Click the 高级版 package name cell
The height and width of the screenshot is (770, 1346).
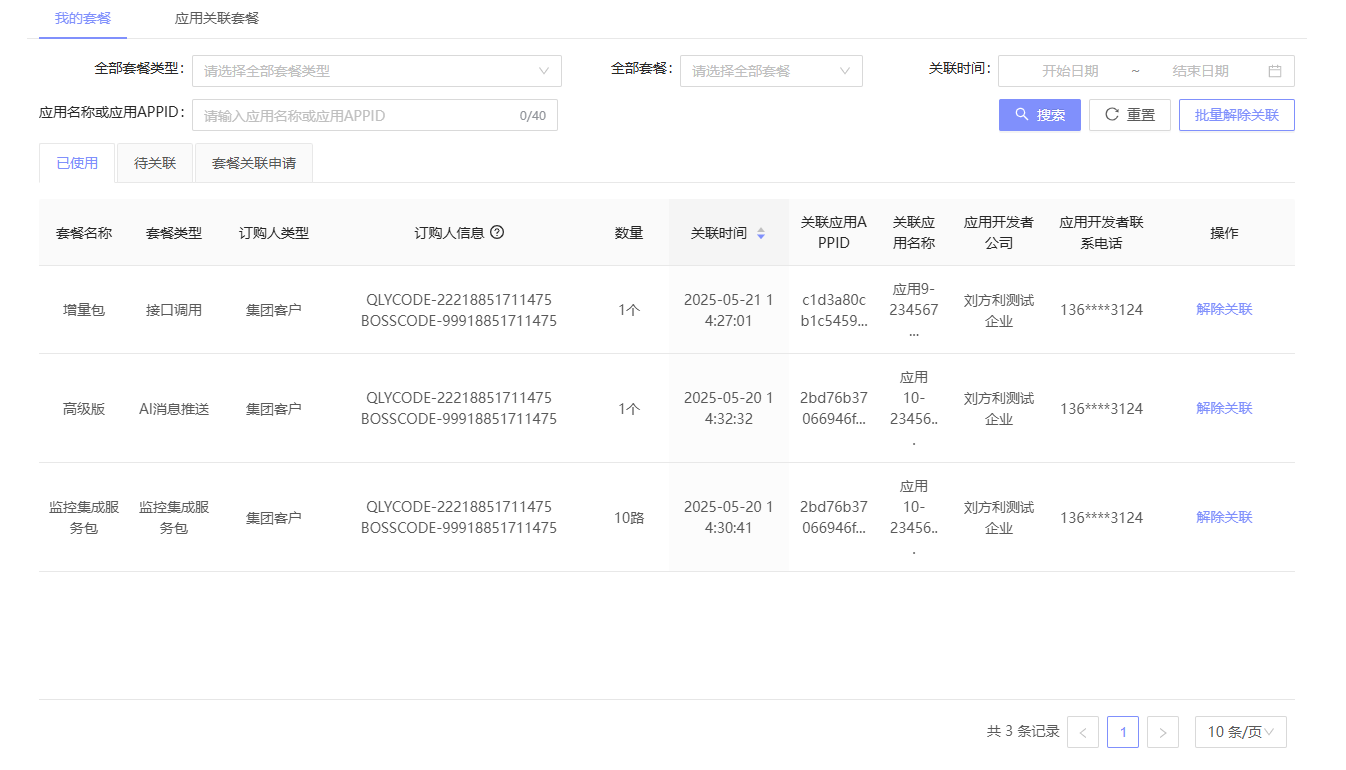pos(84,409)
